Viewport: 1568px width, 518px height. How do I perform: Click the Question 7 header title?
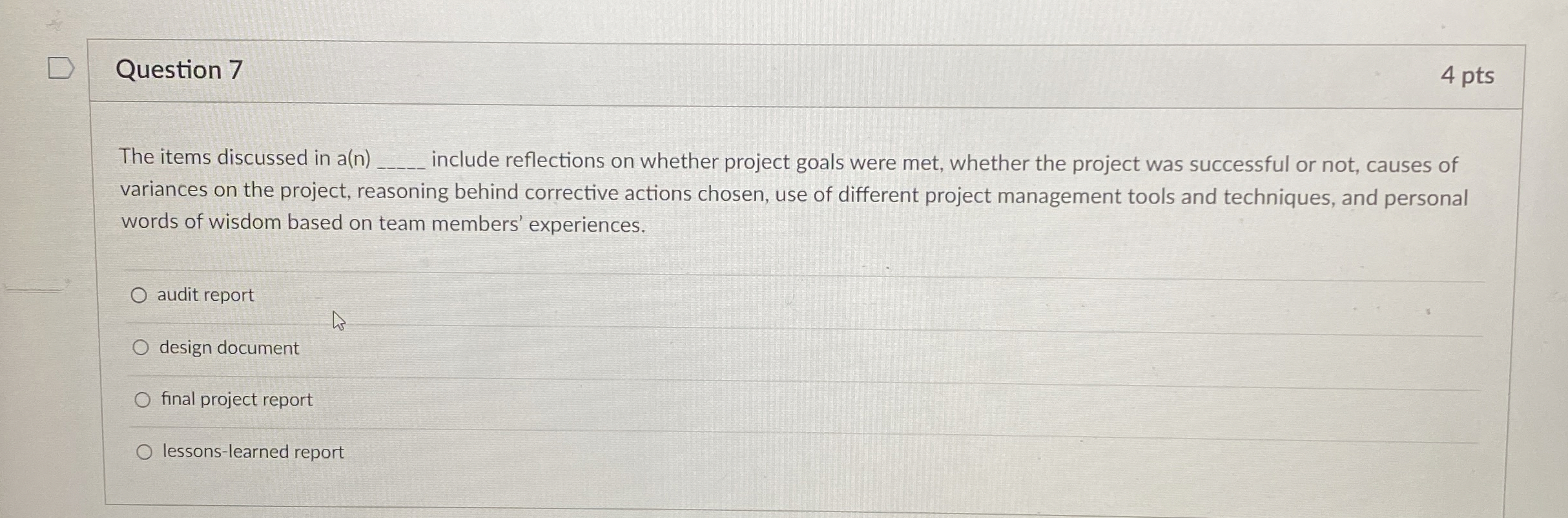point(178,70)
